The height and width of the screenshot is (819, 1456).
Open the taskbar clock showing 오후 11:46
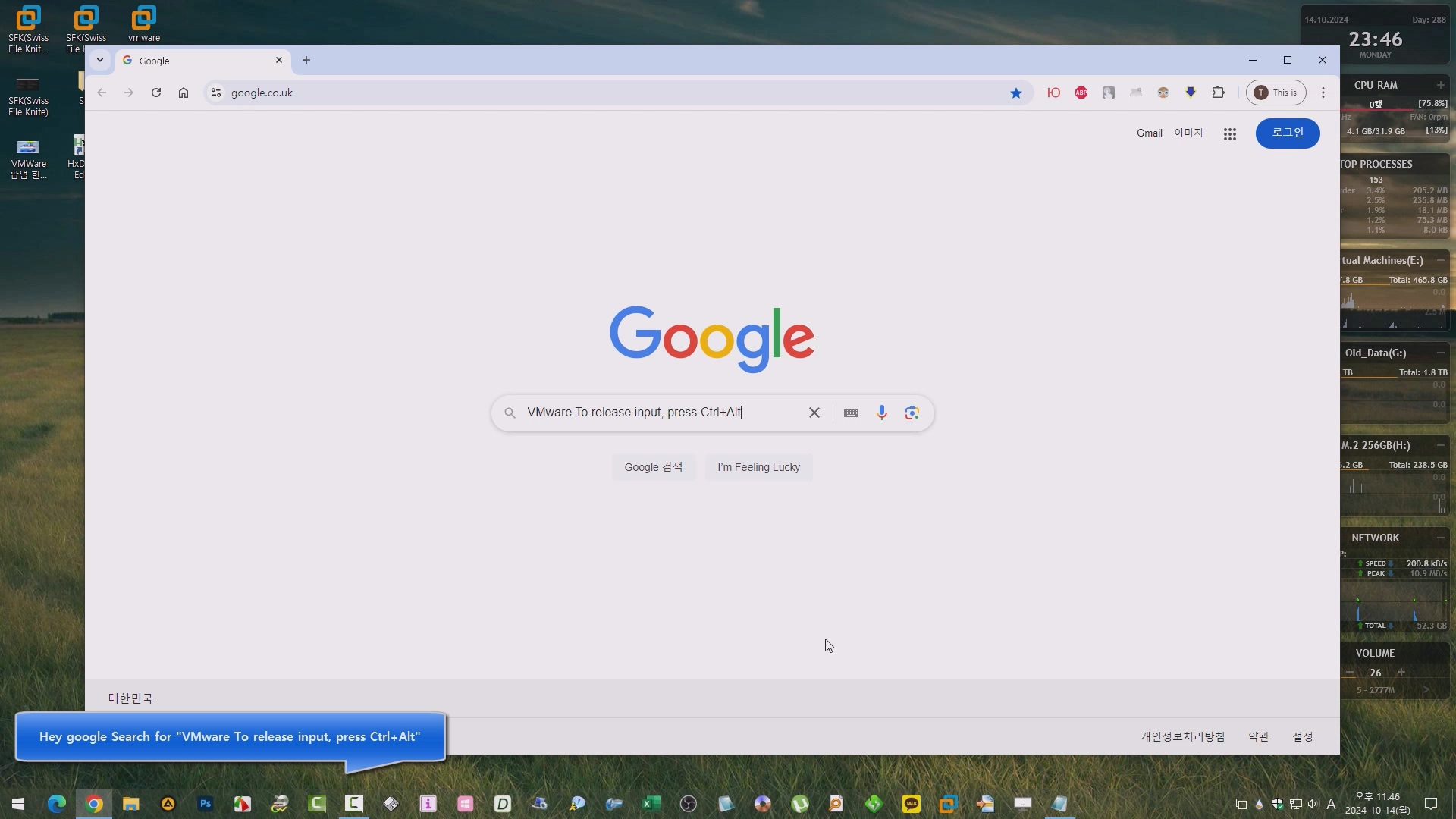coord(1377,804)
